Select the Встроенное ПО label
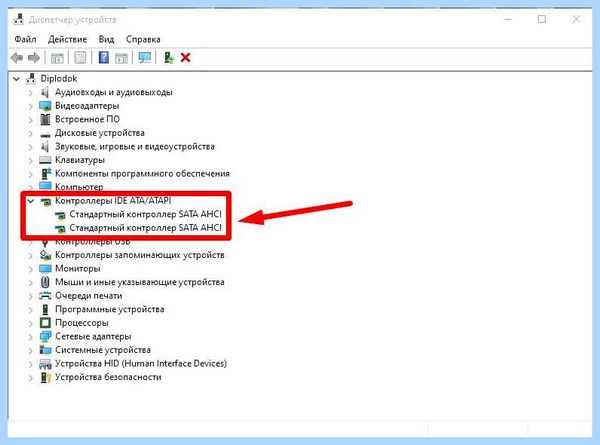The height and width of the screenshot is (445, 600). 87,119
